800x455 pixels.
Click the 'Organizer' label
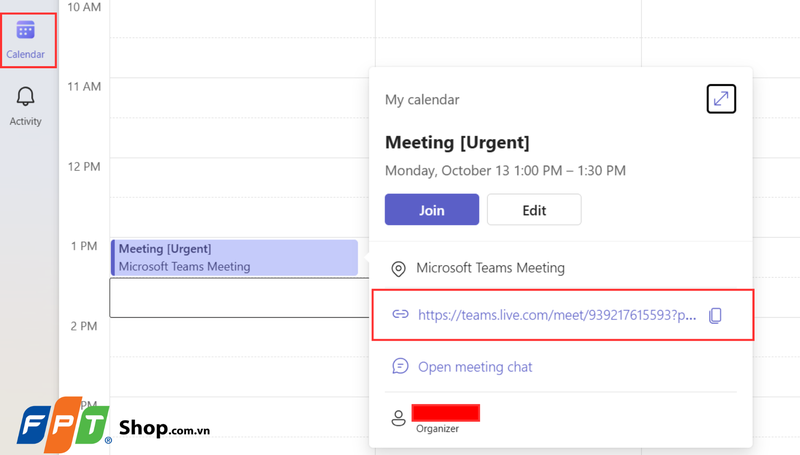(437, 429)
